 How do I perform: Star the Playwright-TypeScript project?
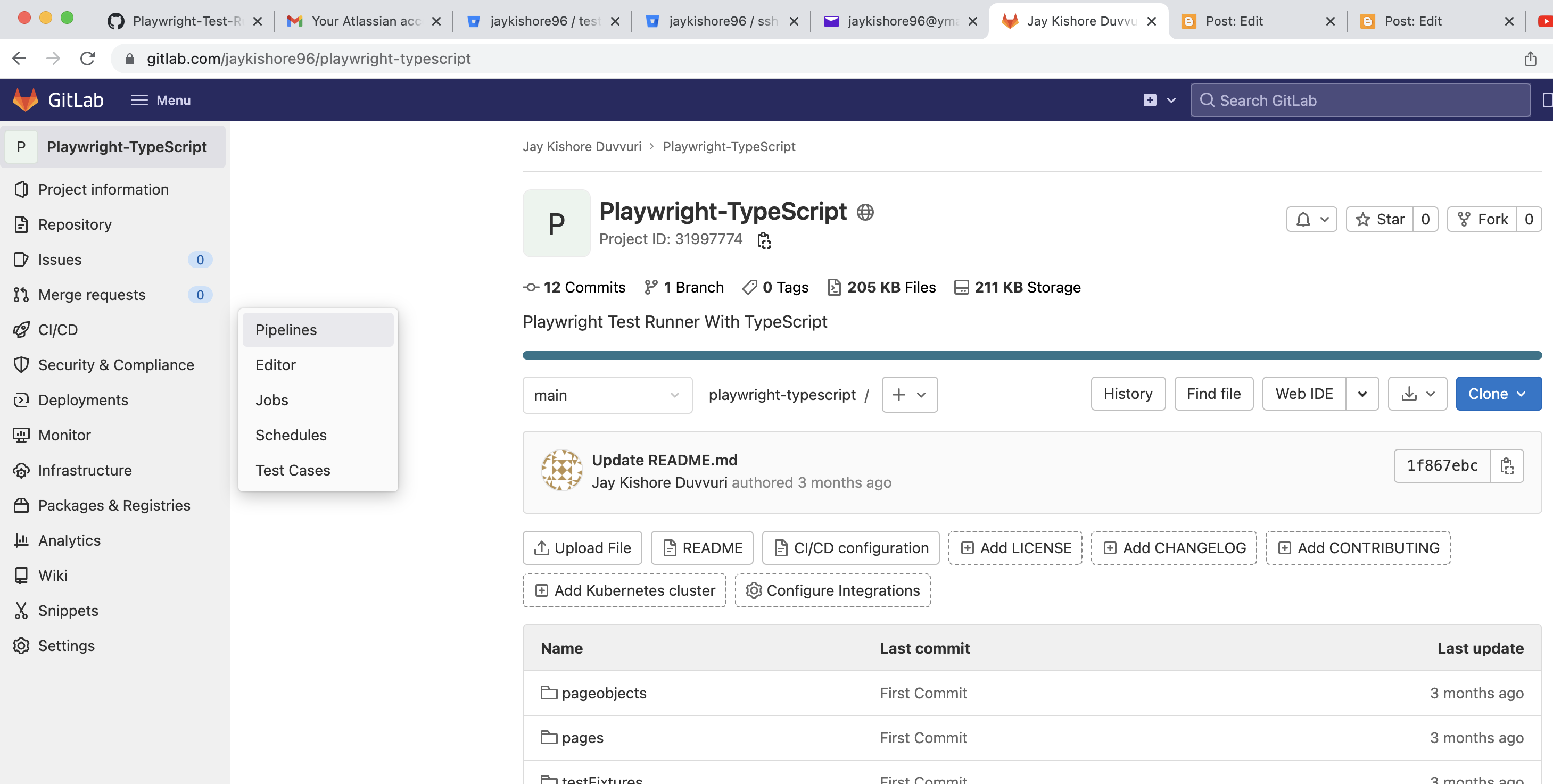[x=1379, y=219]
